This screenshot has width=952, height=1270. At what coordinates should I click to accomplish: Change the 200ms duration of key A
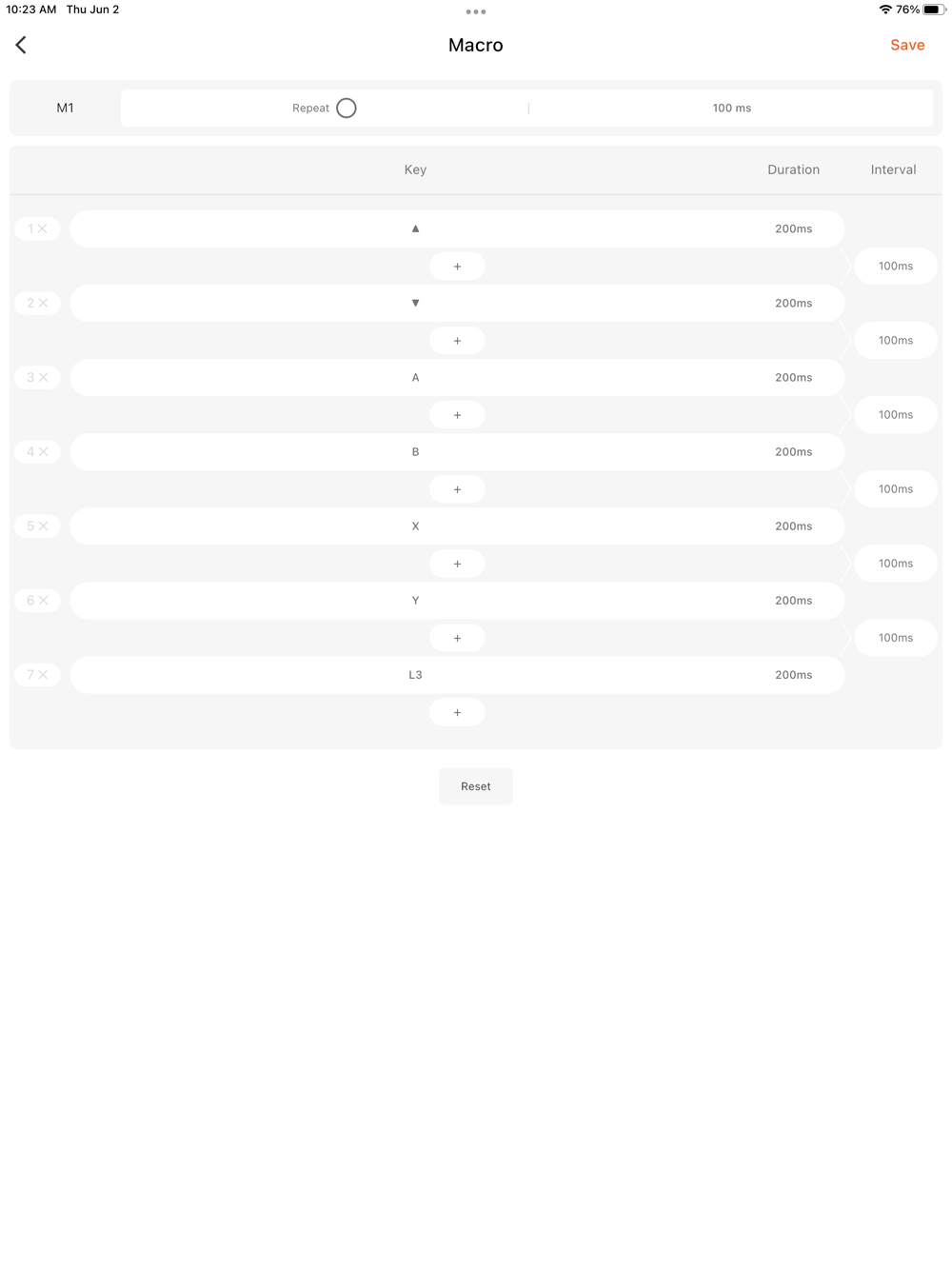click(x=793, y=377)
